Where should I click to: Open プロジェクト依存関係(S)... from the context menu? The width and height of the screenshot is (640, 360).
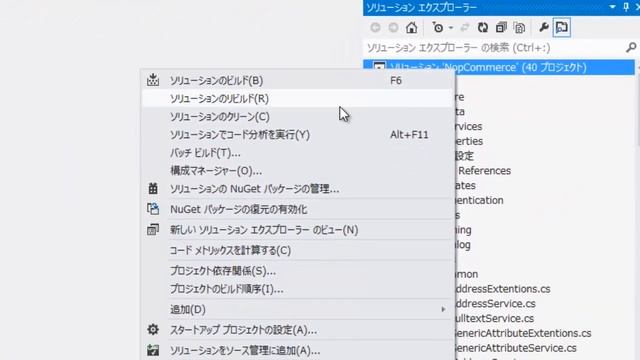[x=298, y=271]
